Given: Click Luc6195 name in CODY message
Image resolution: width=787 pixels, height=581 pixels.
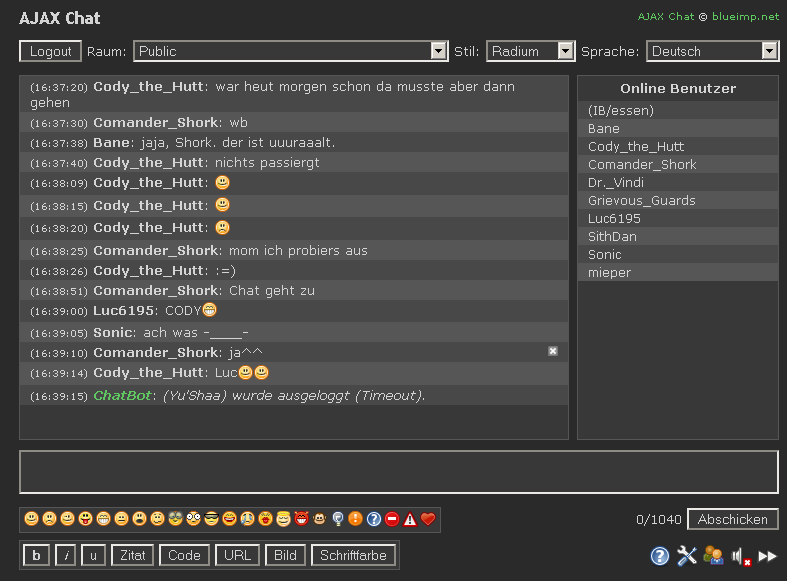Looking at the screenshot, I should (x=123, y=311).
